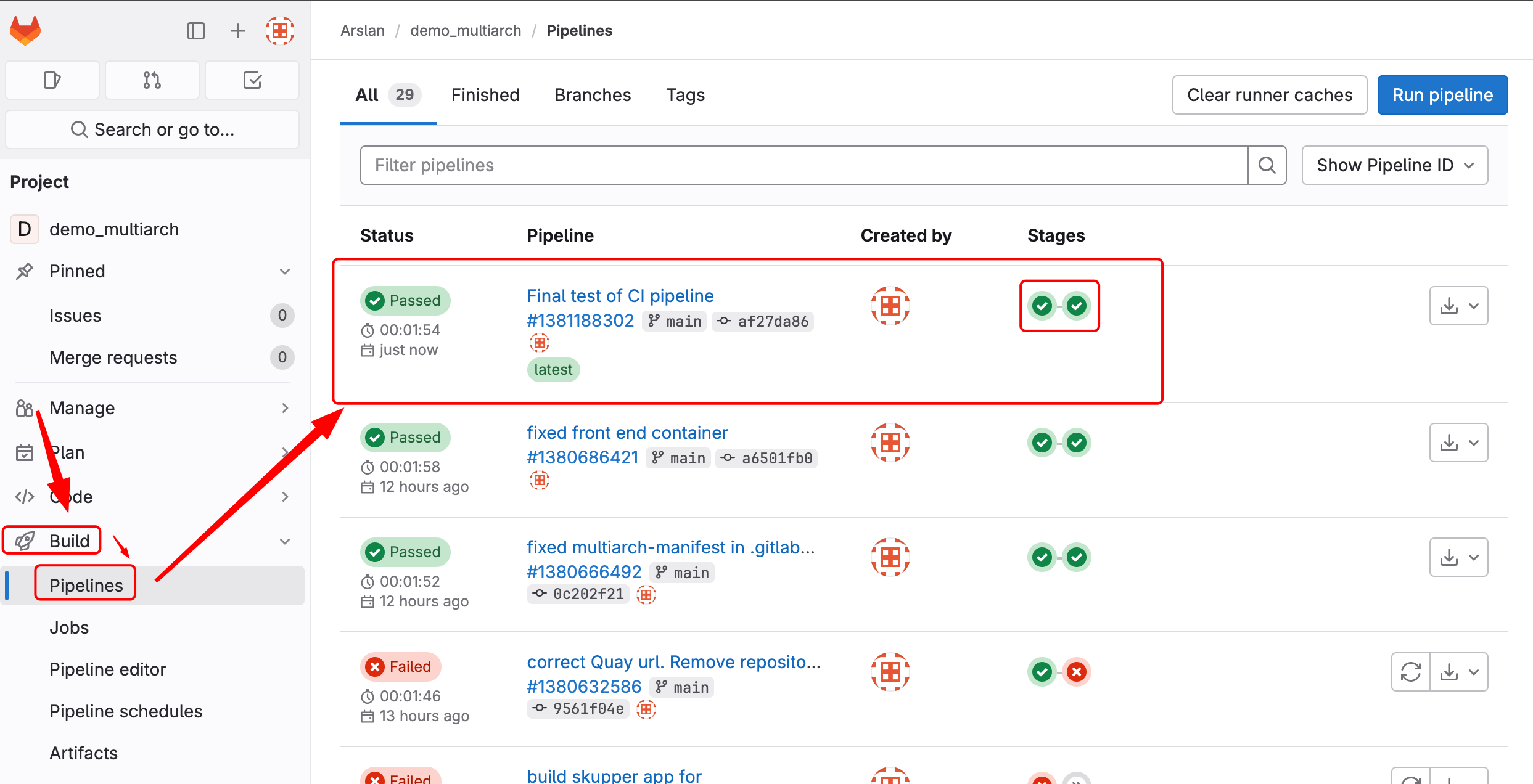Open artifacts download dropdown for #1381188302
Image resolution: width=1533 pixels, height=784 pixels.
[x=1458, y=306]
